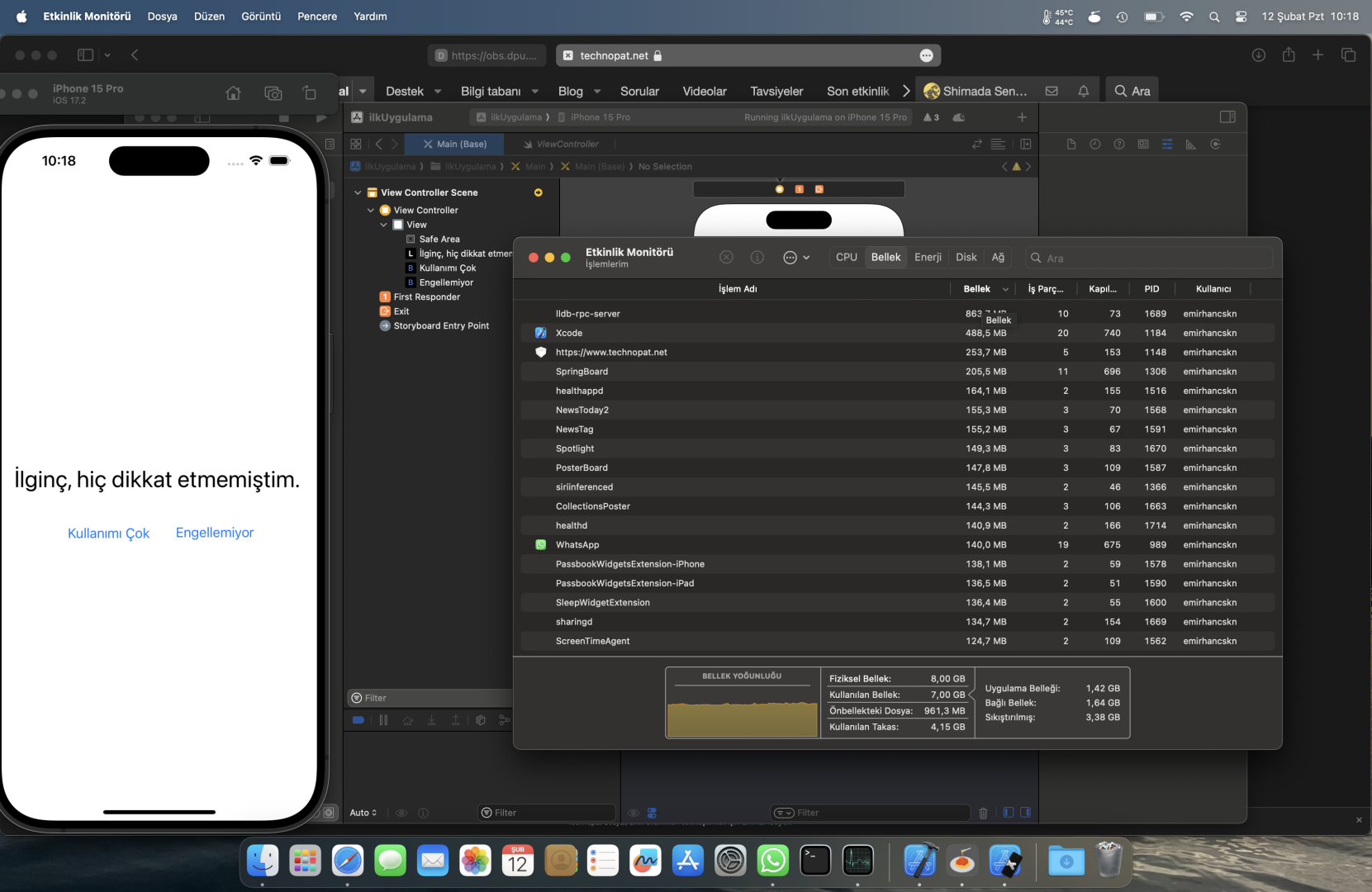Screen dimensions: 1372x892
Task: Open the Xcode related items grid icon
Action: click(356, 144)
